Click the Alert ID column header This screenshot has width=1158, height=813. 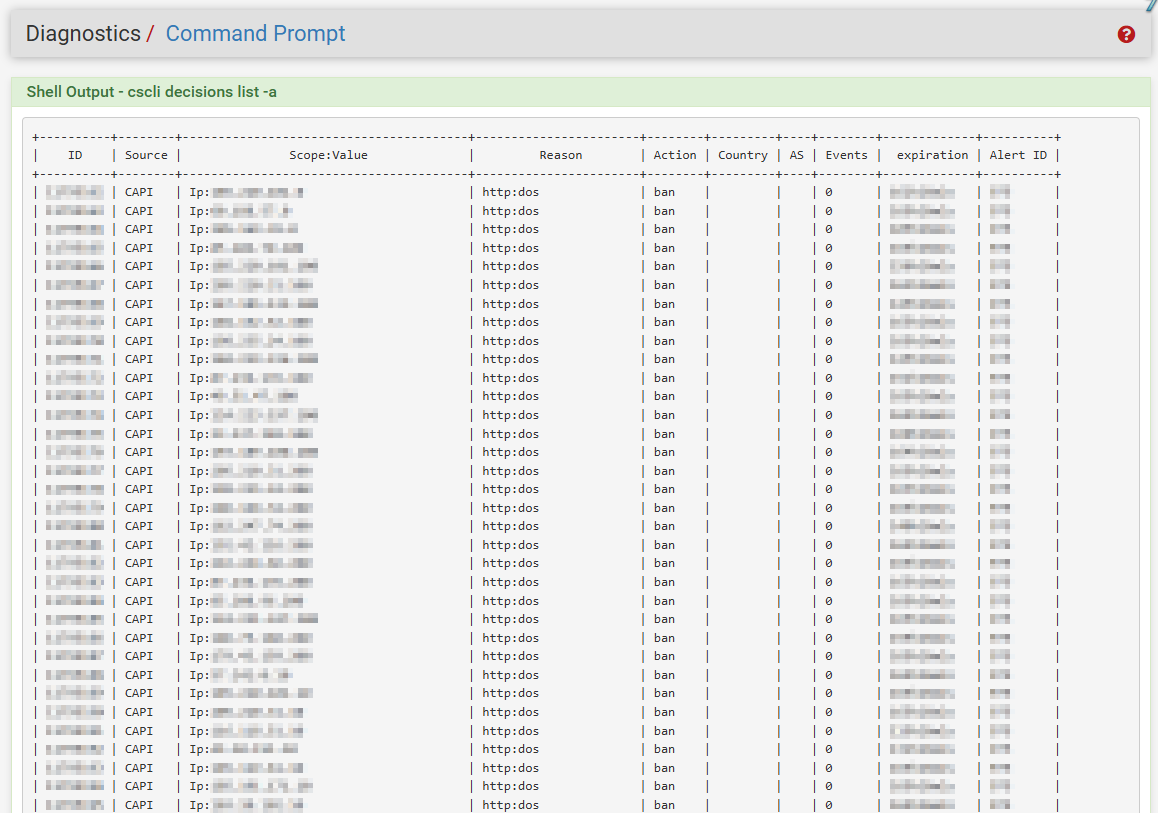tap(1018, 155)
